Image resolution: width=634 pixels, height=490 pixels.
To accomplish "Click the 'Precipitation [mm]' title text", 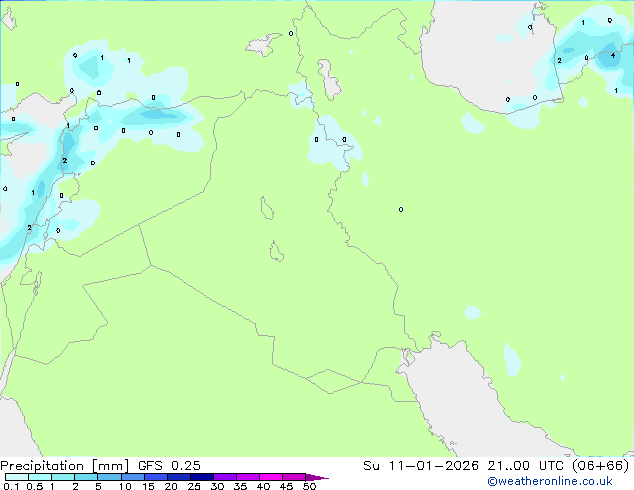I will pos(64,466).
